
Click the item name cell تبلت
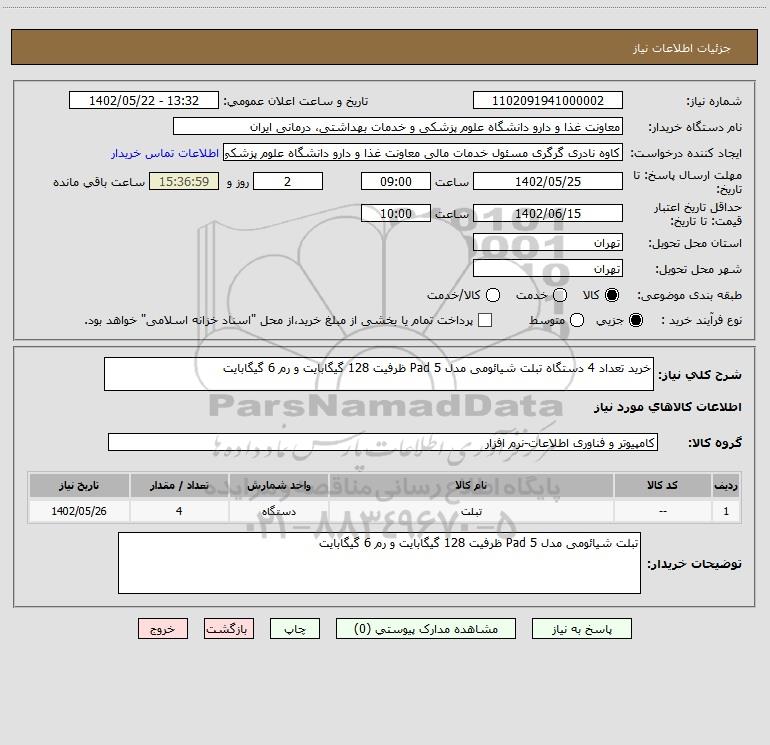(x=471, y=511)
